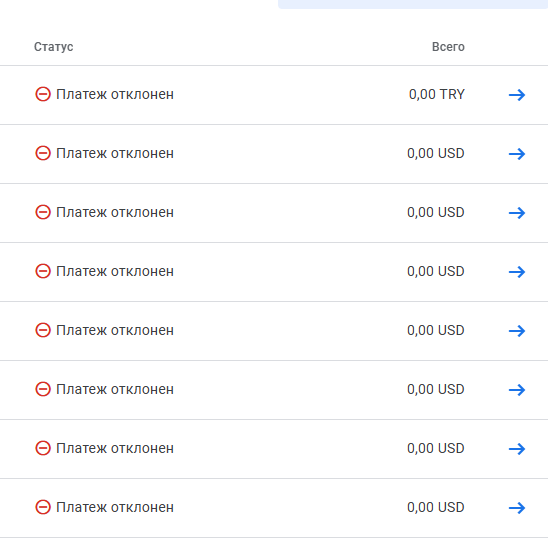Click the arrow on the last declined payment row

click(x=517, y=508)
